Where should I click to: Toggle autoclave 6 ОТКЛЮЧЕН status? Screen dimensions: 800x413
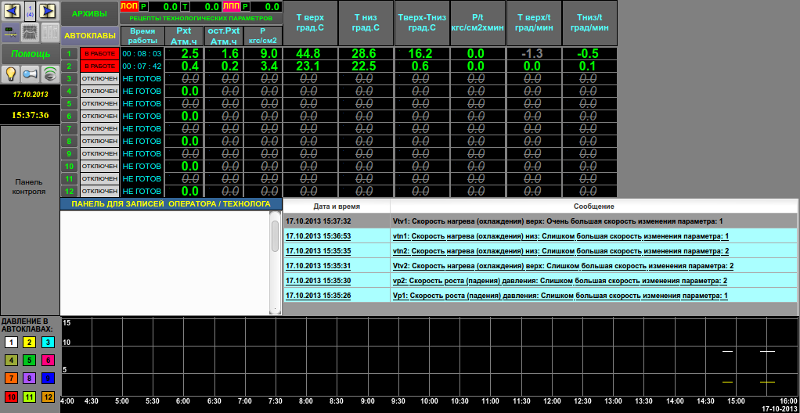99,116
